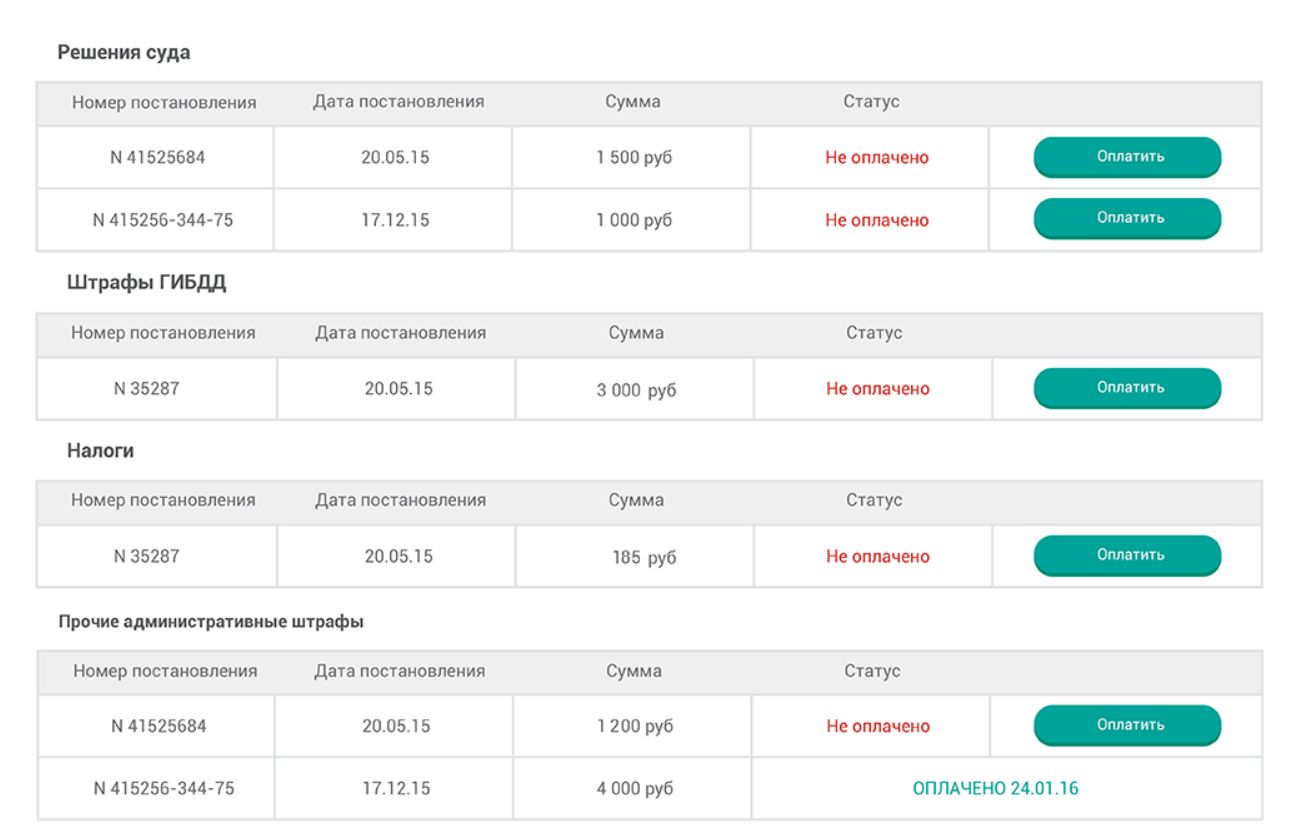Select date 17.12.15 in Решения суда table
Image resolution: width=1297 pixels, height=840 pixels.
395,220
